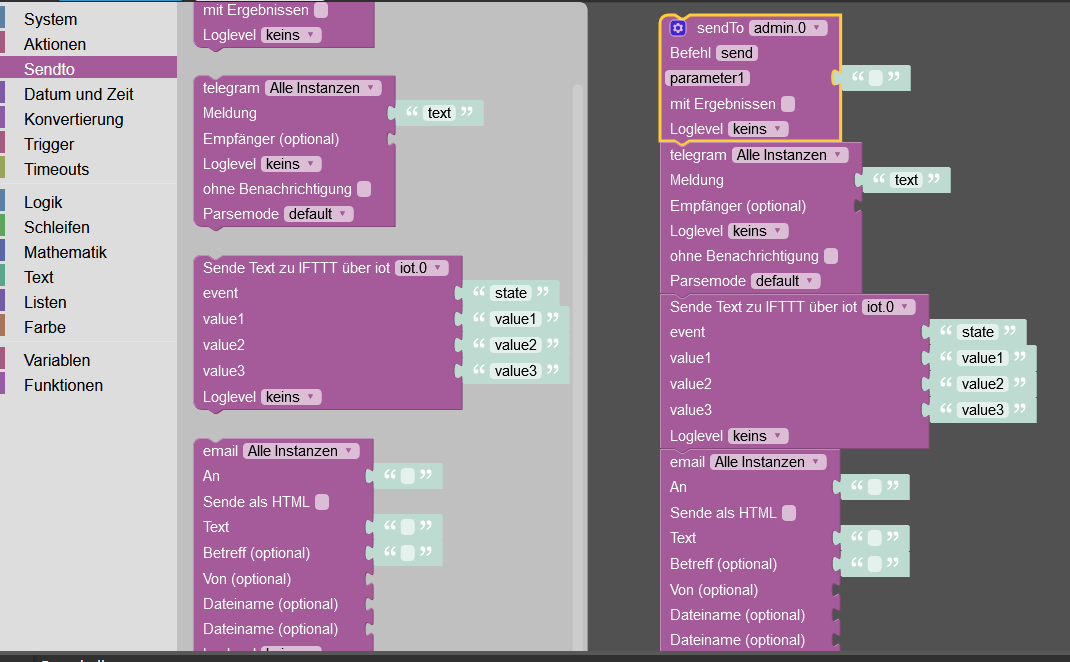Screen dimensions: 1070x662
Task: Click 'state' string in flyout IFTTT block
Action: tap(511, 293)
